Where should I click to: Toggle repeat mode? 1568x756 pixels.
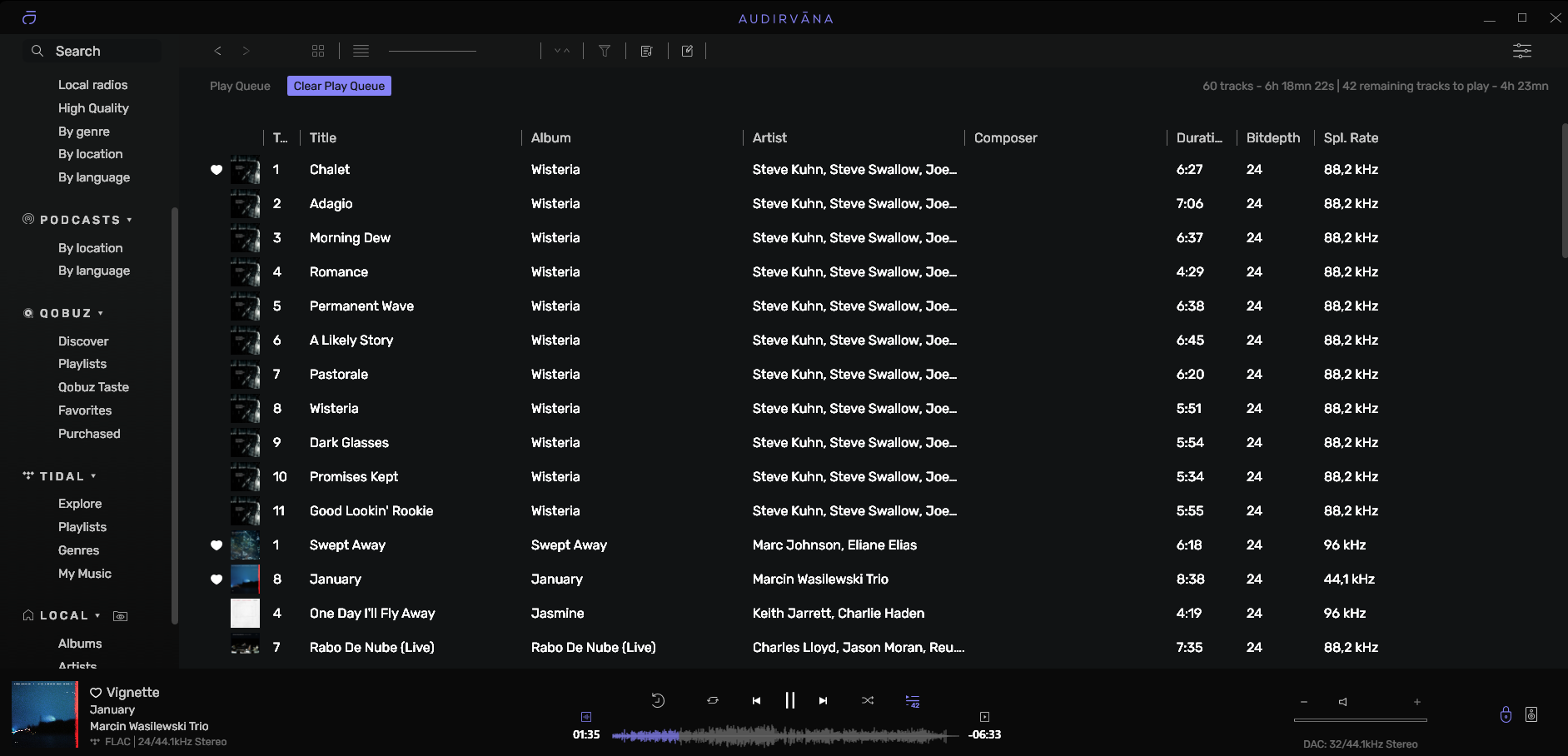coord(713,700)
